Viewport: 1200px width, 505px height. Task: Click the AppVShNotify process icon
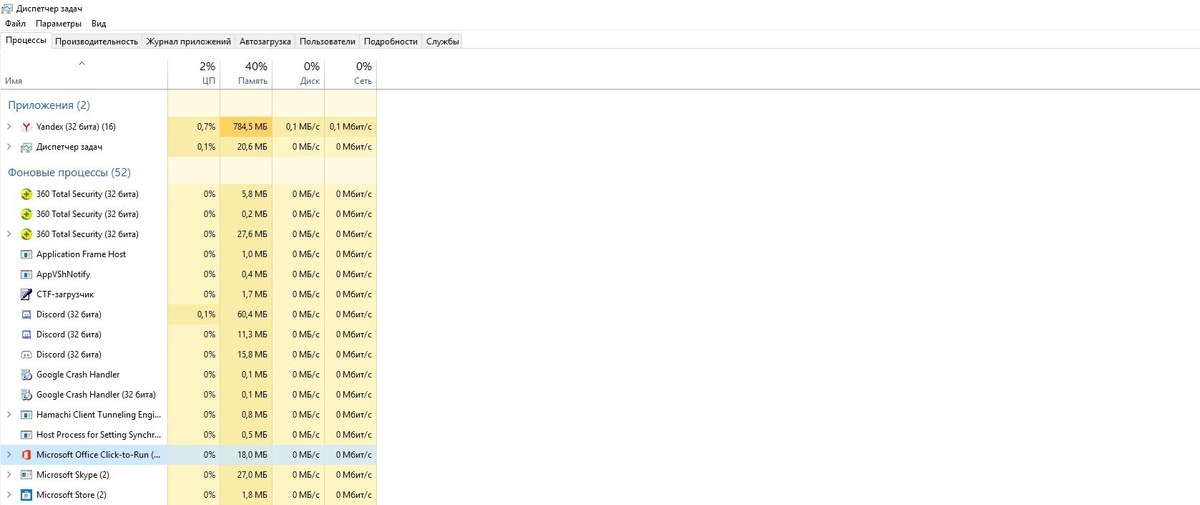[26, 274]
